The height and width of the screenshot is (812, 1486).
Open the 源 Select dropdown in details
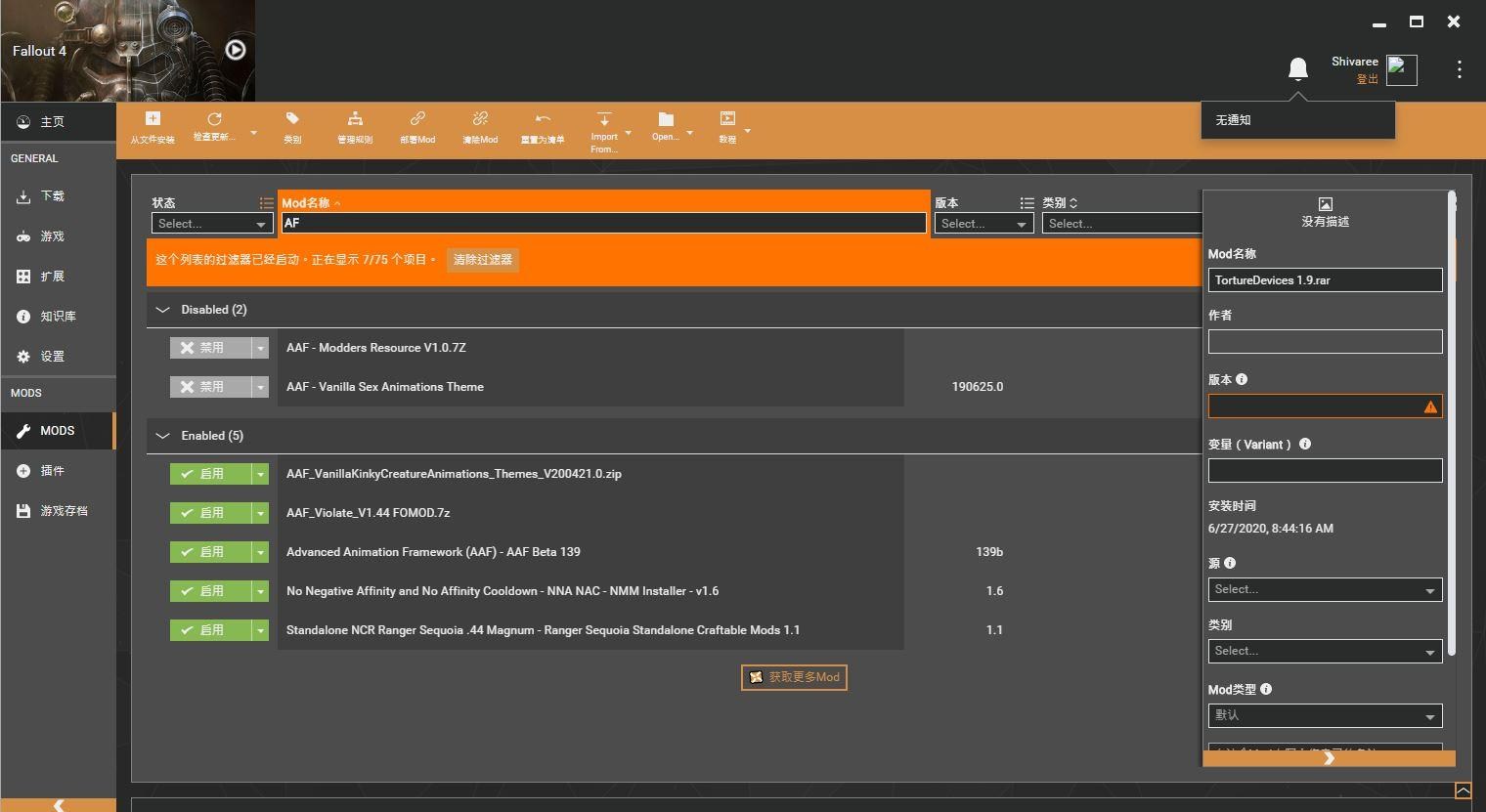pos(1325,589)
